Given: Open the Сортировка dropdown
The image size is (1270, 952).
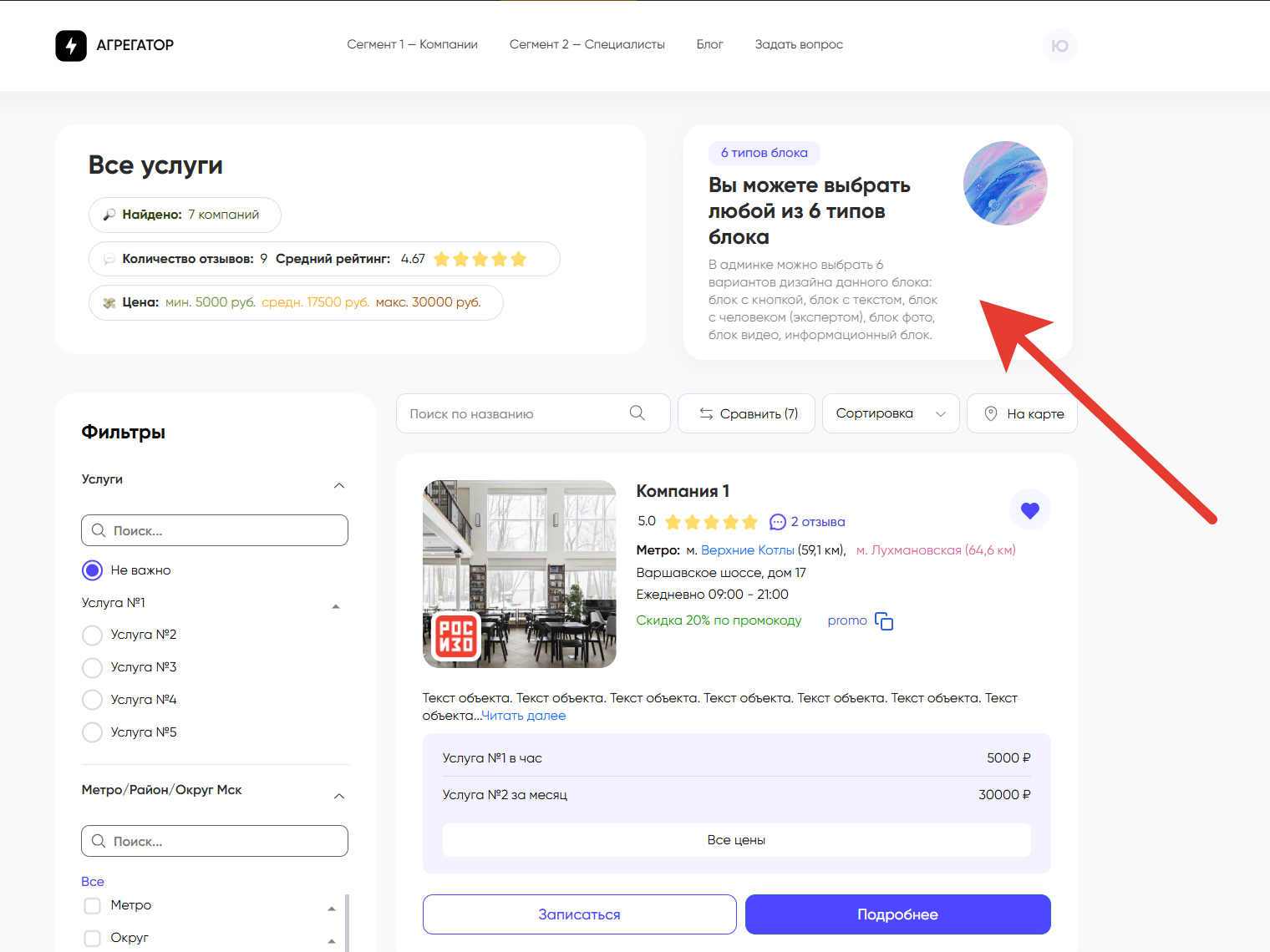Looking at the screenshot, I should click(890, 413).
